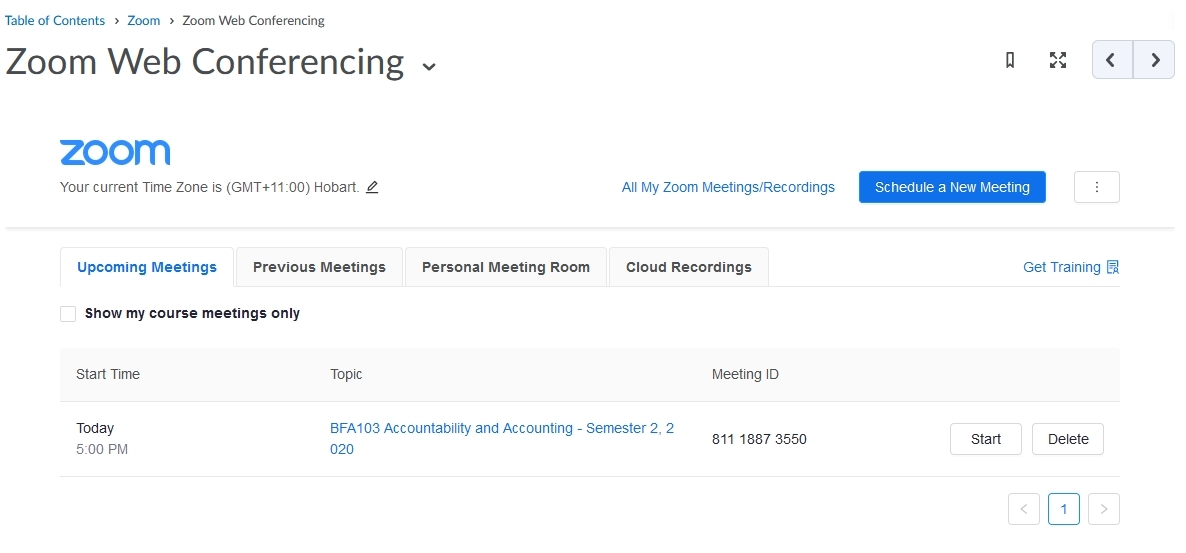Open the three-dot more options menu
1186x553 pixels.
pyautogui.click(x=1097, y=187)
